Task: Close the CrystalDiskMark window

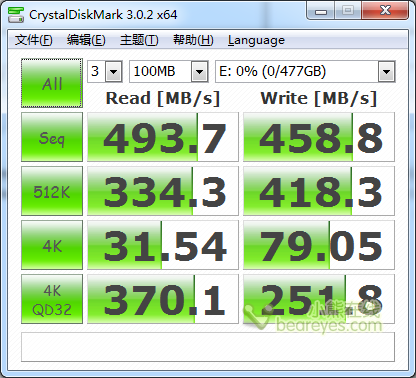Action: [385, 11]
